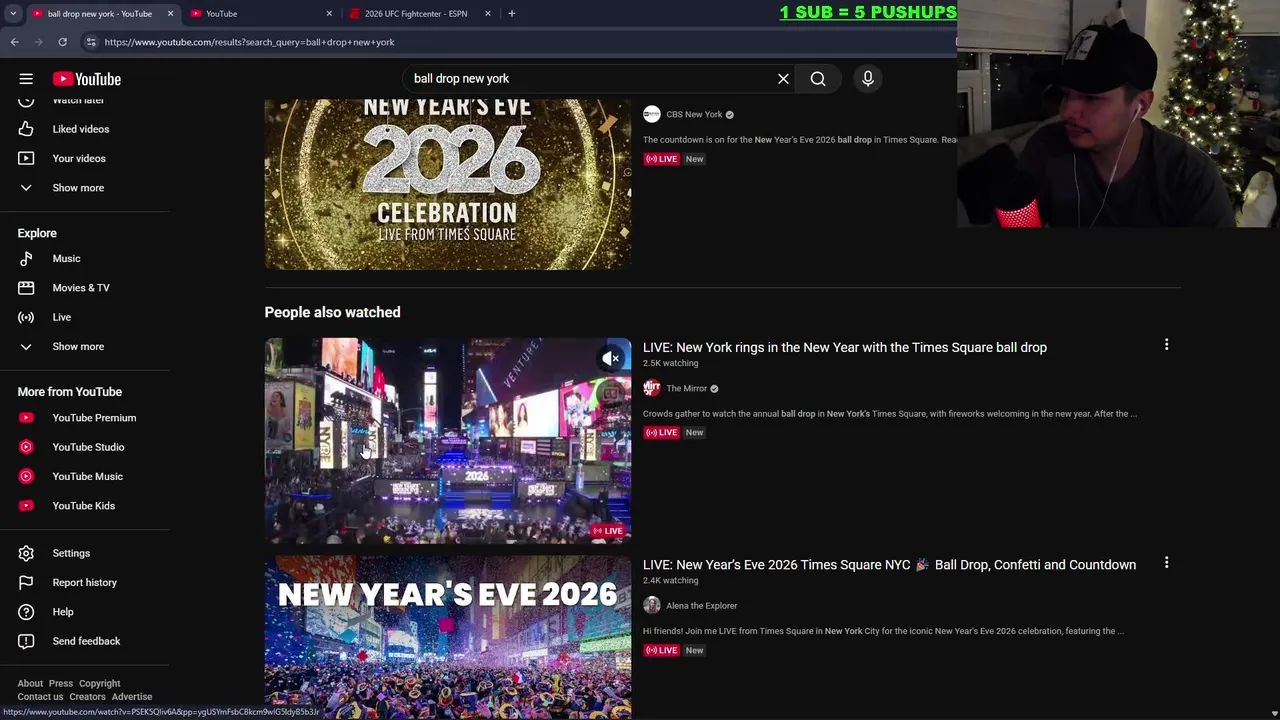Open YouTube Premium link
The height and width of the screenshot is (720, 1280).
coord(85,418)
